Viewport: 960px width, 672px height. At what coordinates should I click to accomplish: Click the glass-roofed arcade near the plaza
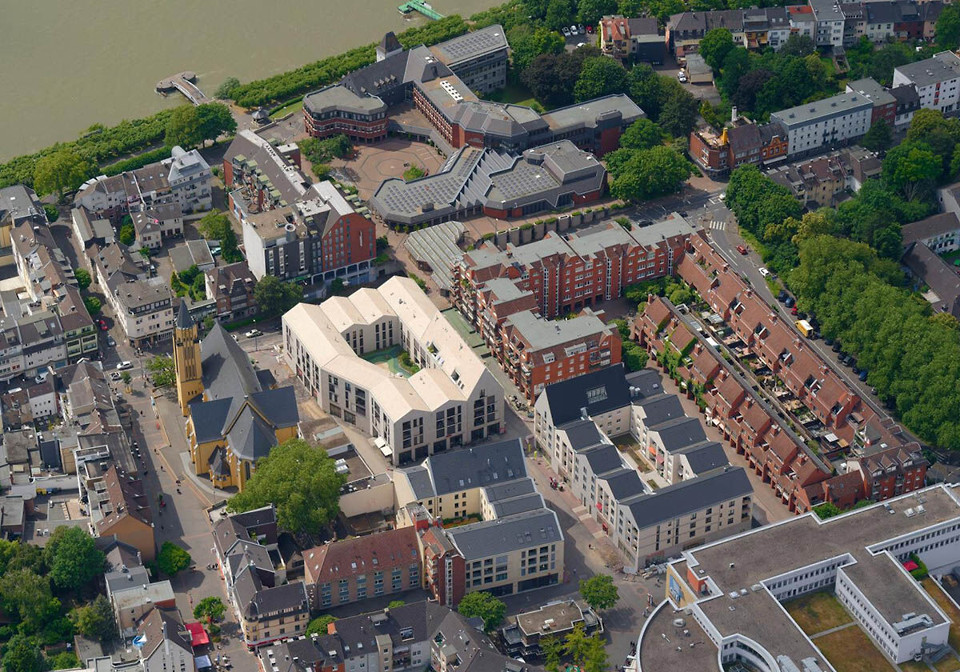pyautogui.click(x=436, y=249)
